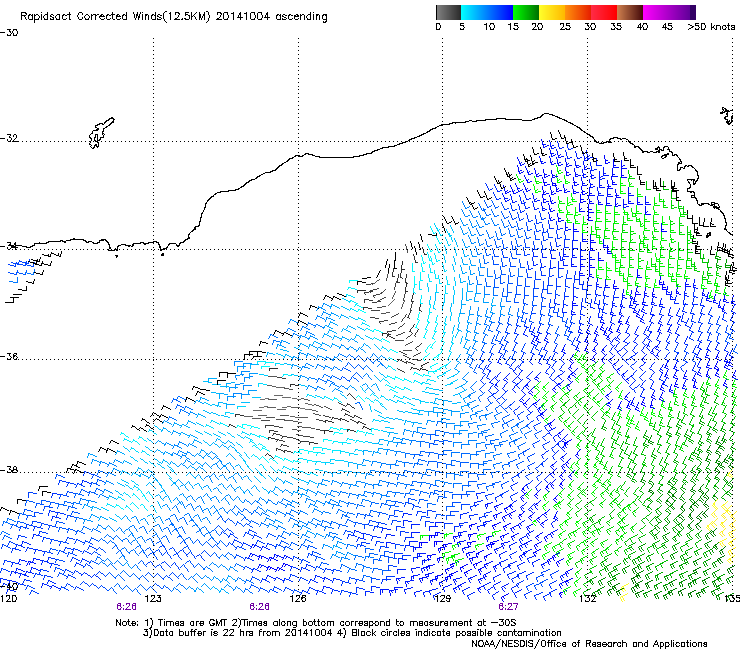Click the latitude label '-38'

click(9, 470)
